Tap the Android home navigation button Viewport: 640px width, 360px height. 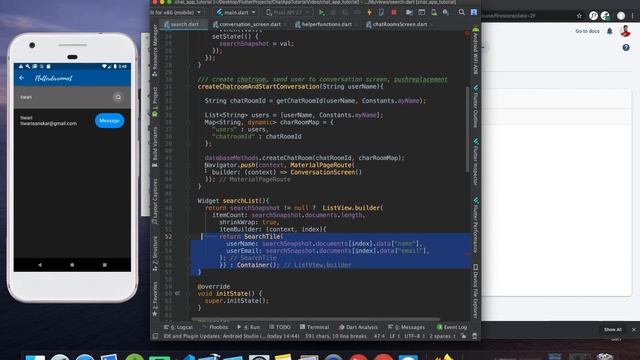tap(72, 265)
